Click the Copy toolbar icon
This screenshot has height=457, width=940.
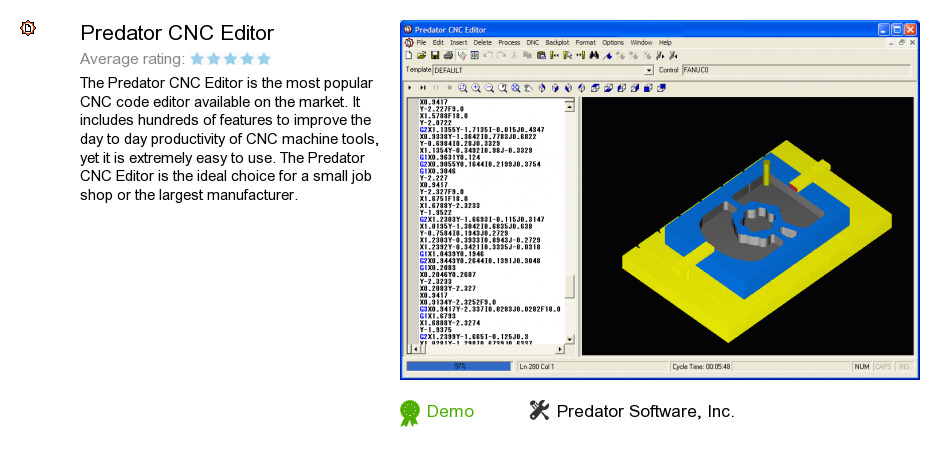[x=528, y=56]
